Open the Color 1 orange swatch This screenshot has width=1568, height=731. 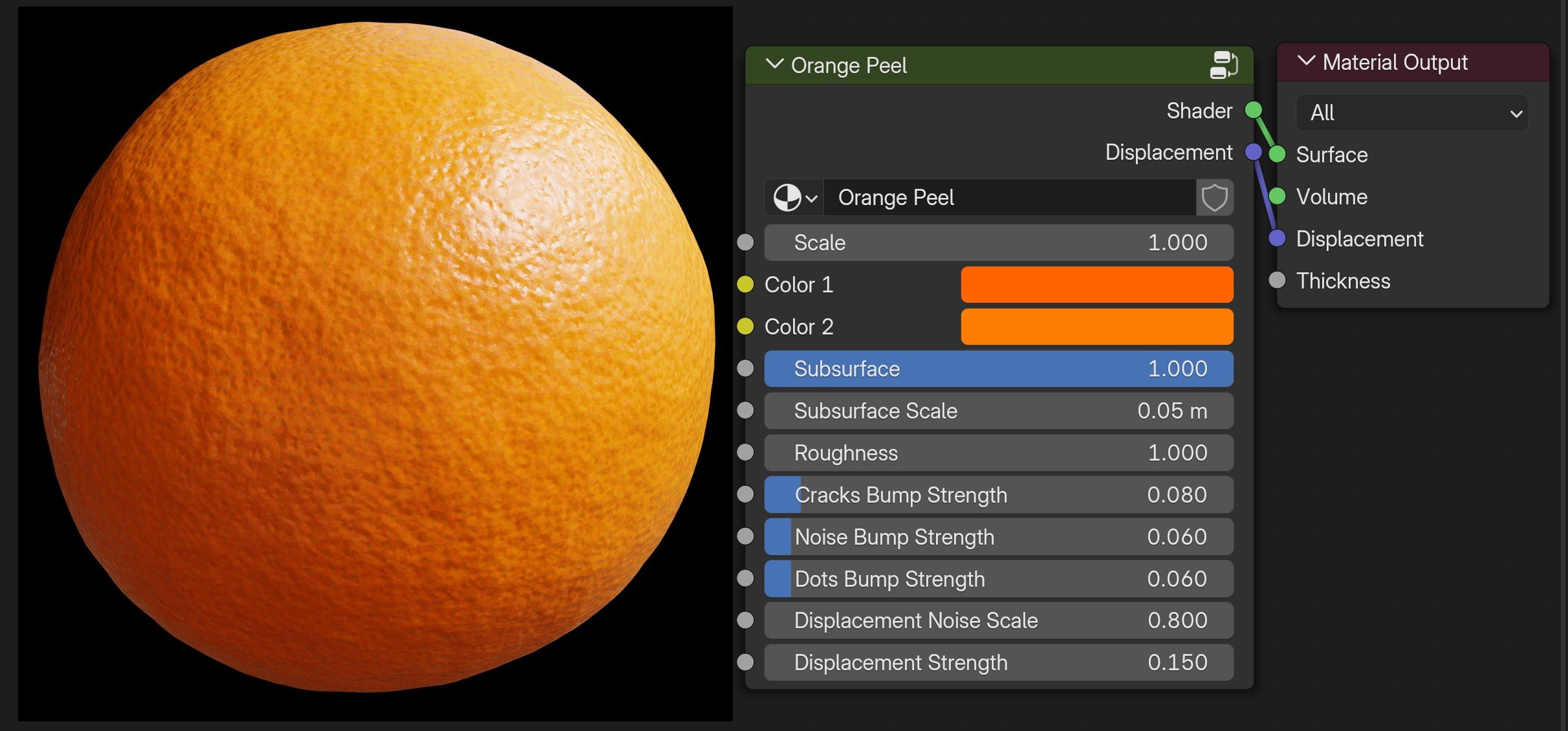coord(1096,285)
